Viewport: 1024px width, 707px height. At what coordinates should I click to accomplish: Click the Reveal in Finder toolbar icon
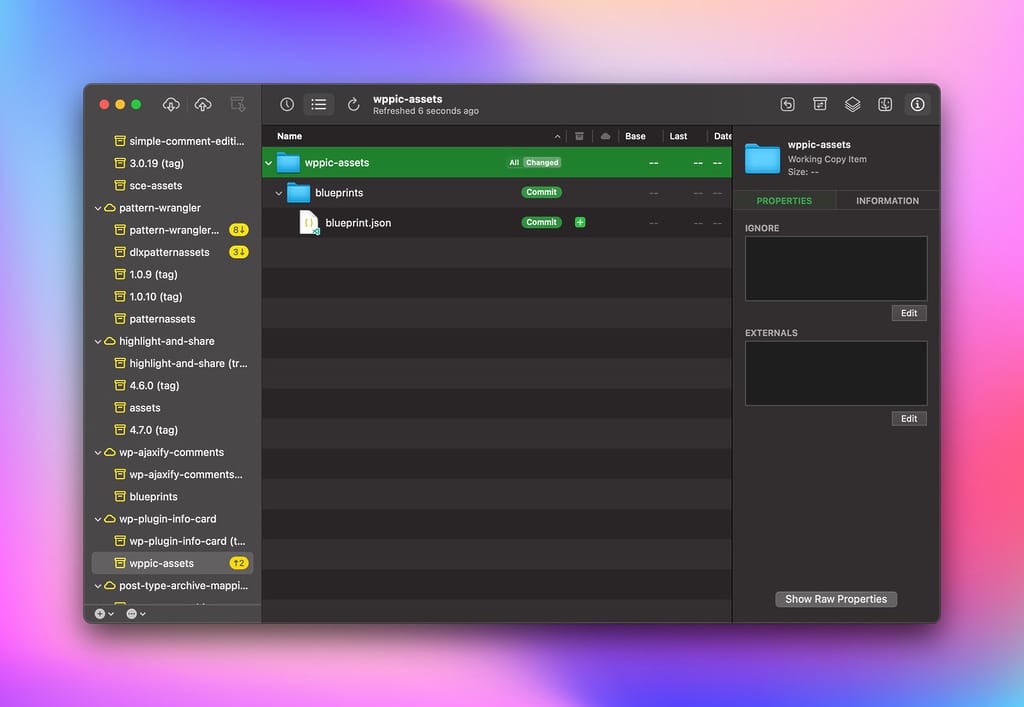(885, 104)
